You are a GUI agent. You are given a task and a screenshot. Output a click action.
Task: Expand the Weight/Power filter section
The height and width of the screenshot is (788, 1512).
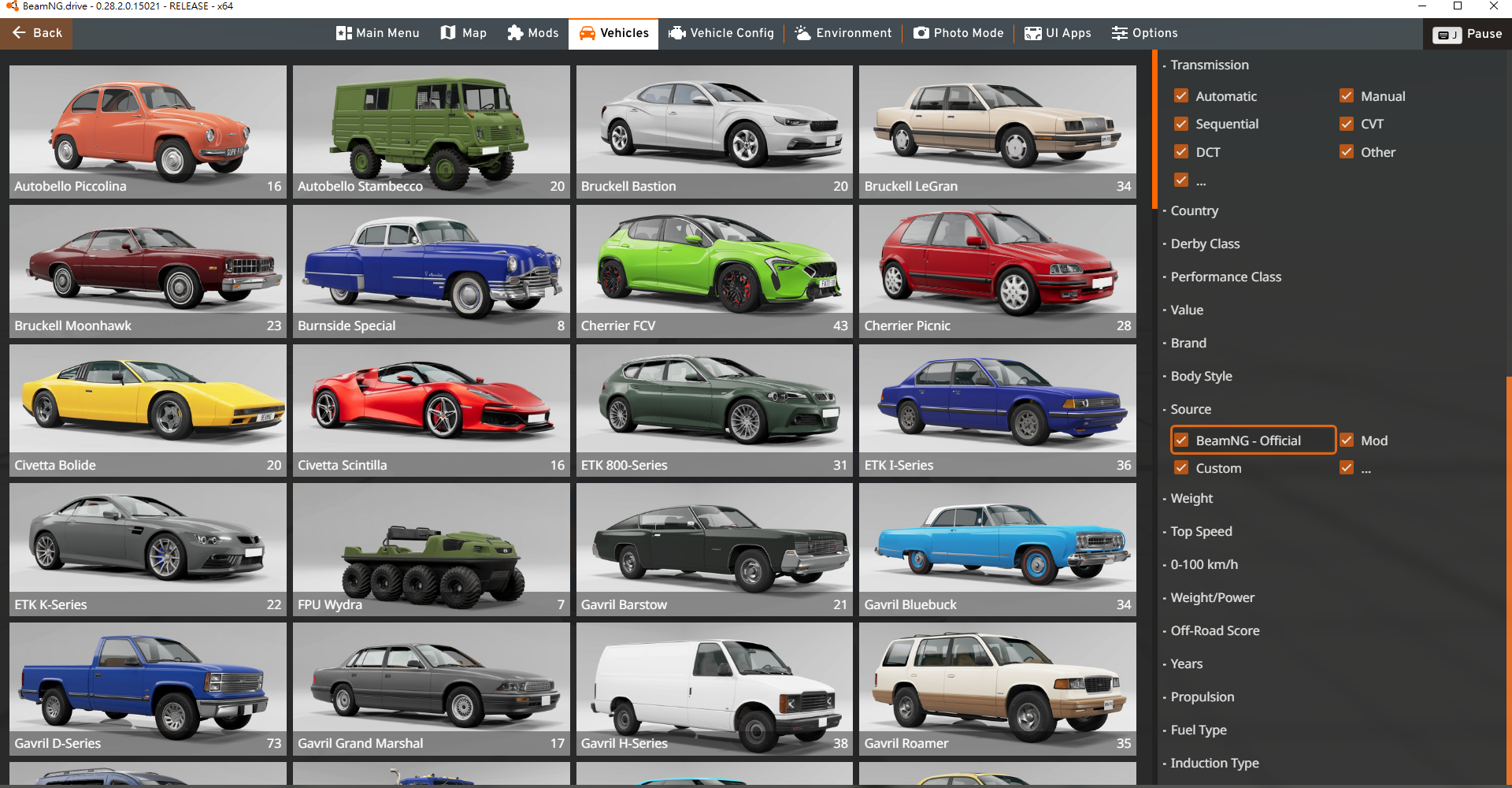[1213, 597]
